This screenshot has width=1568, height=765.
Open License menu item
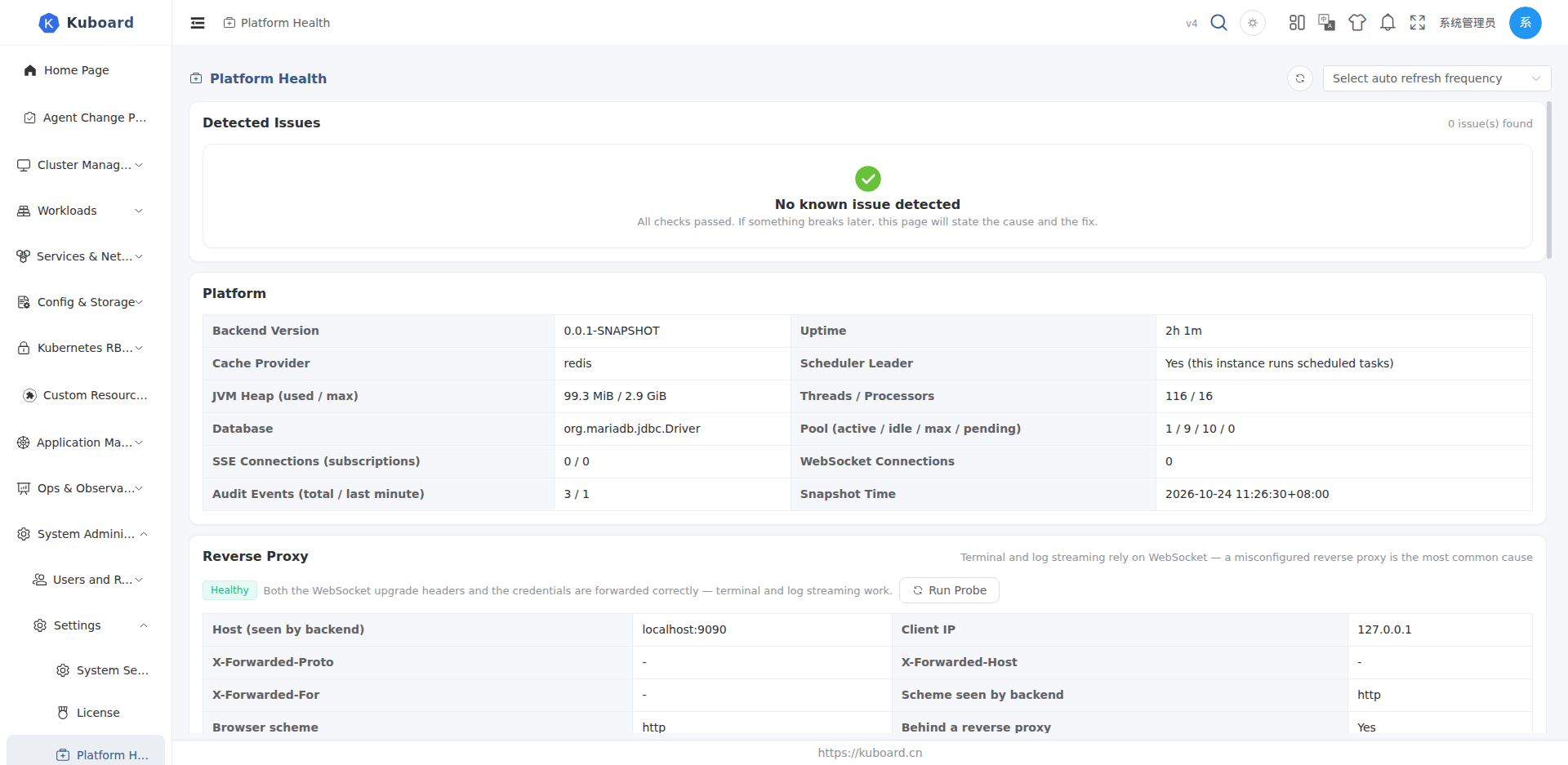coord(86,713)
